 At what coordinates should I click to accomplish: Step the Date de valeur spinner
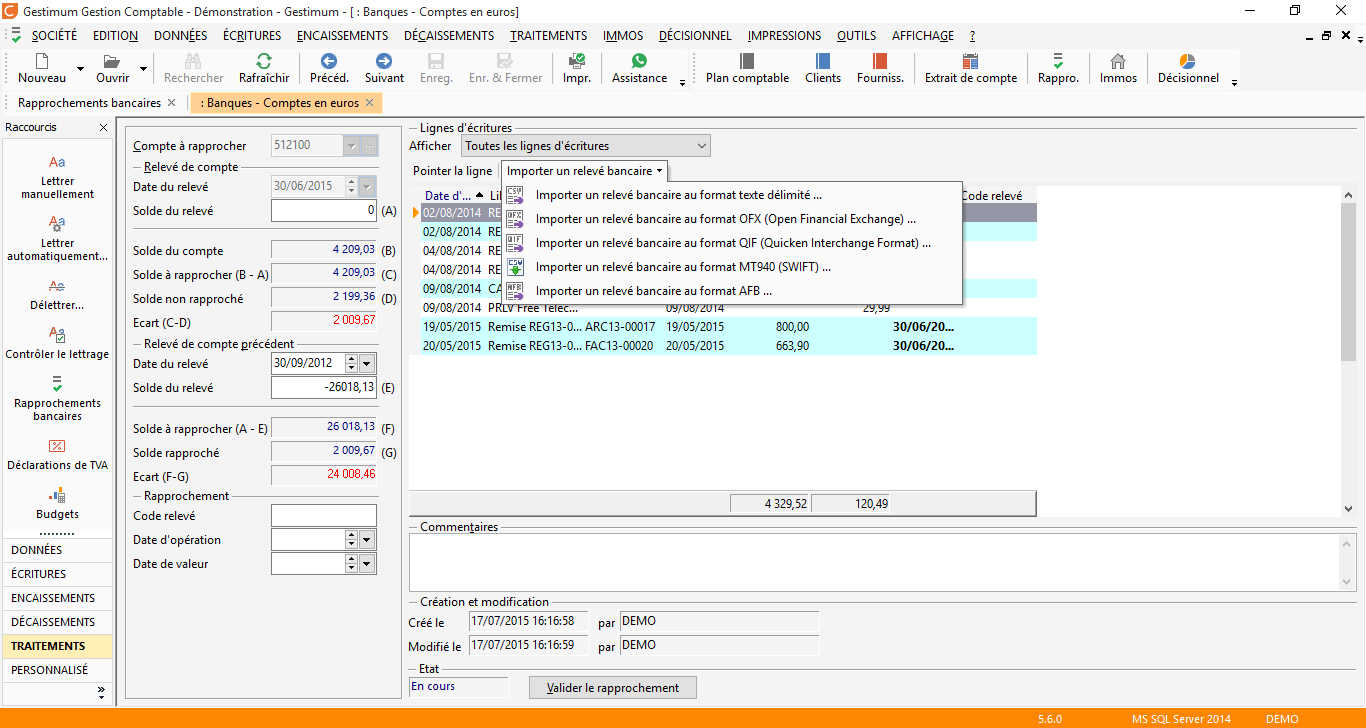click(351, 564)
